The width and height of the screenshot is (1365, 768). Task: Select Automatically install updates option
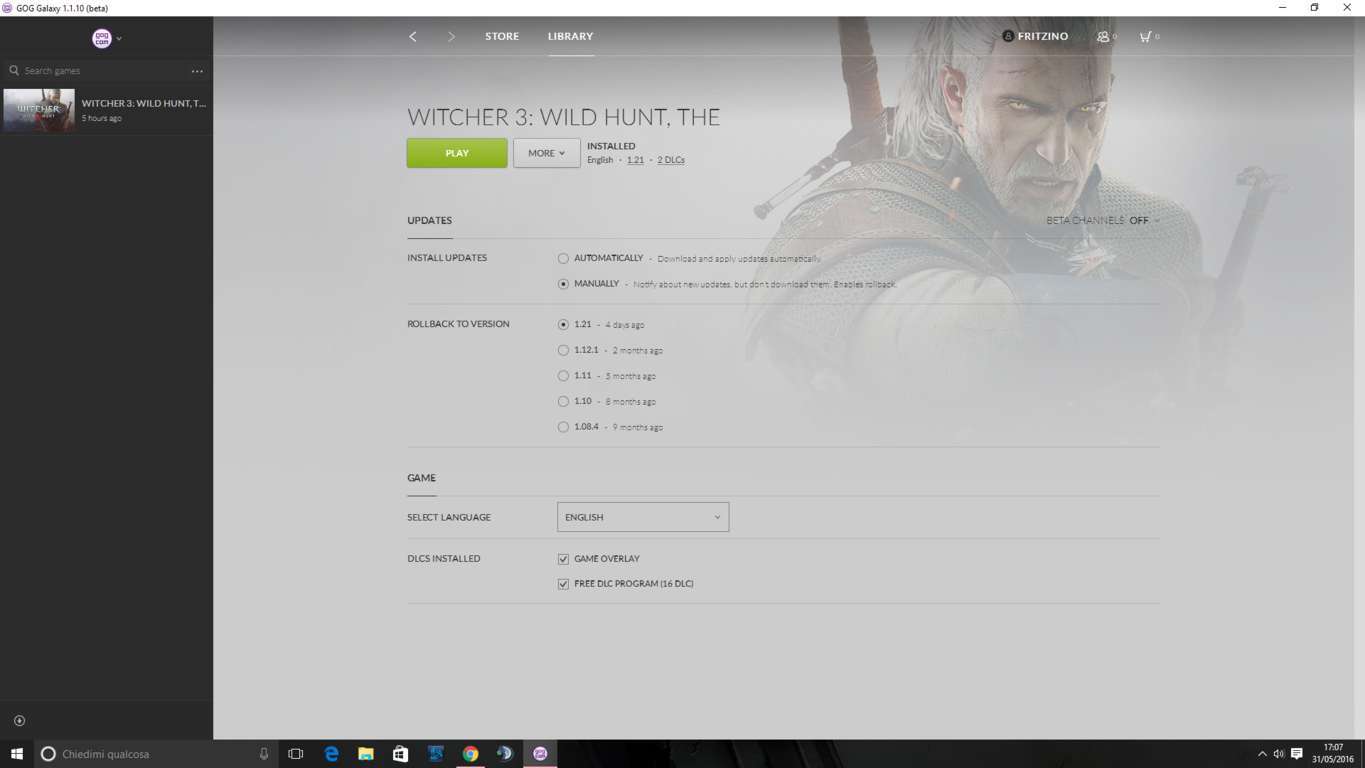pyautogui.click(x=563, y=259)
